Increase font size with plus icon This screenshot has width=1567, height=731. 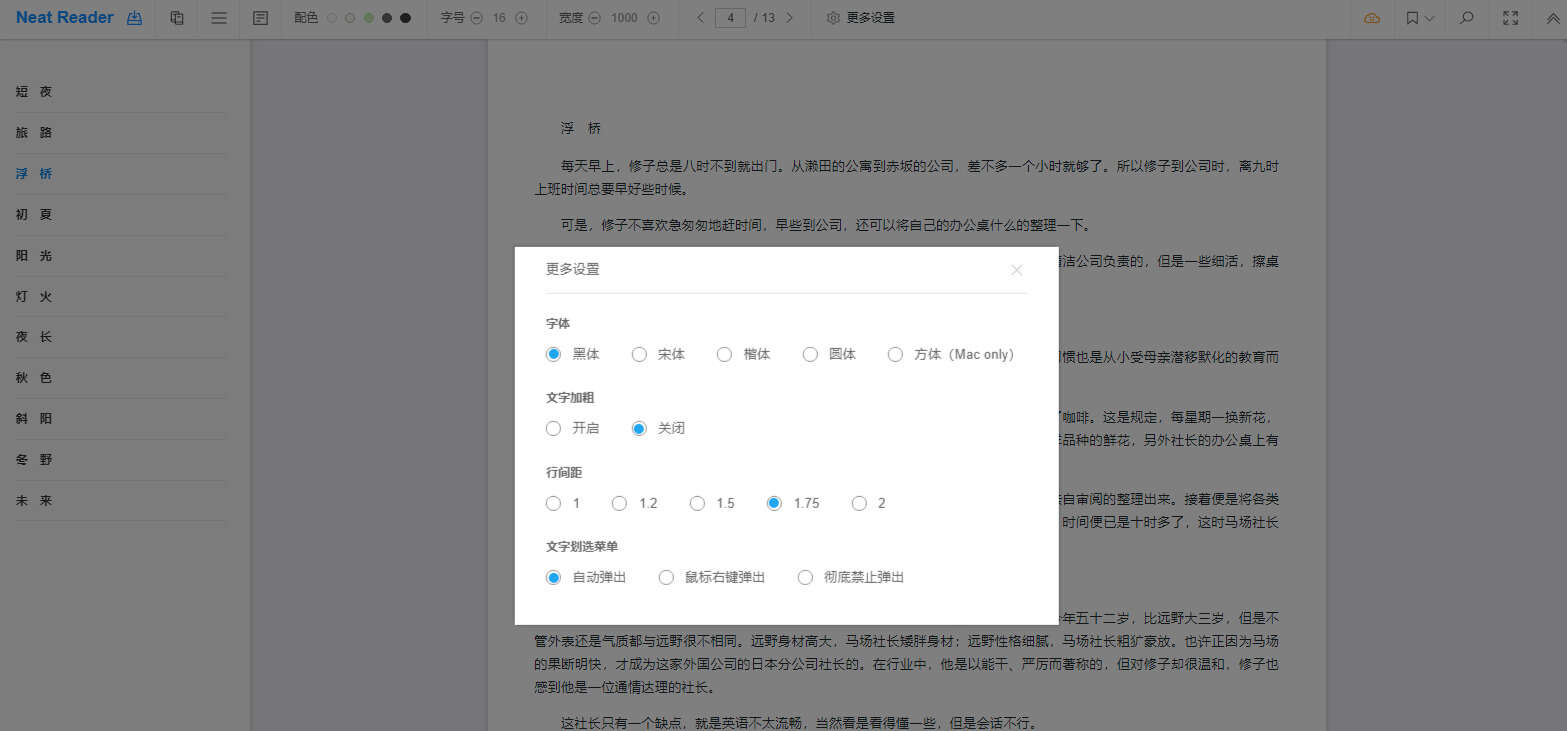521,18
